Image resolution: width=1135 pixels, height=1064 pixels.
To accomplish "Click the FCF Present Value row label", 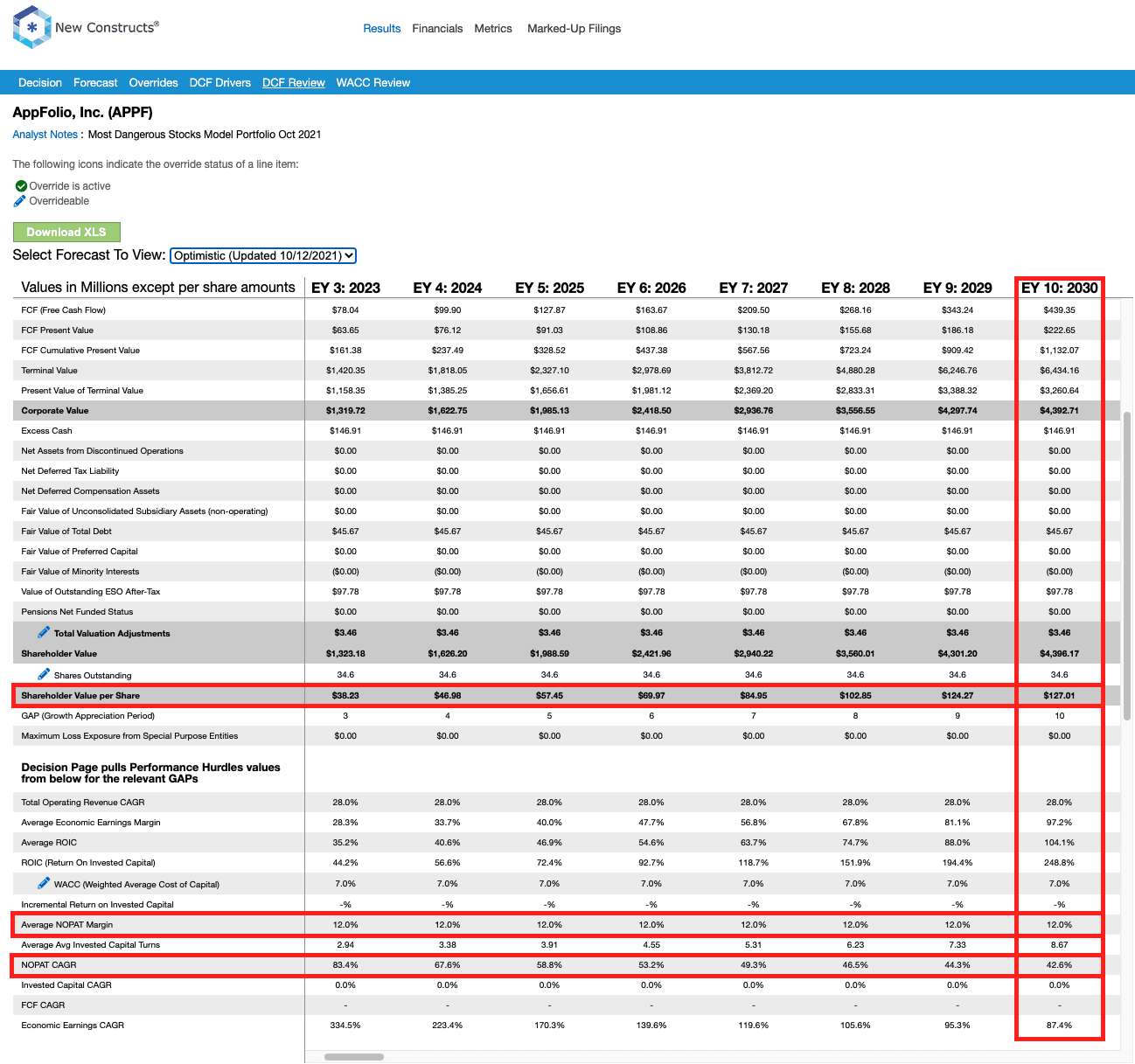I will (57, 330).
